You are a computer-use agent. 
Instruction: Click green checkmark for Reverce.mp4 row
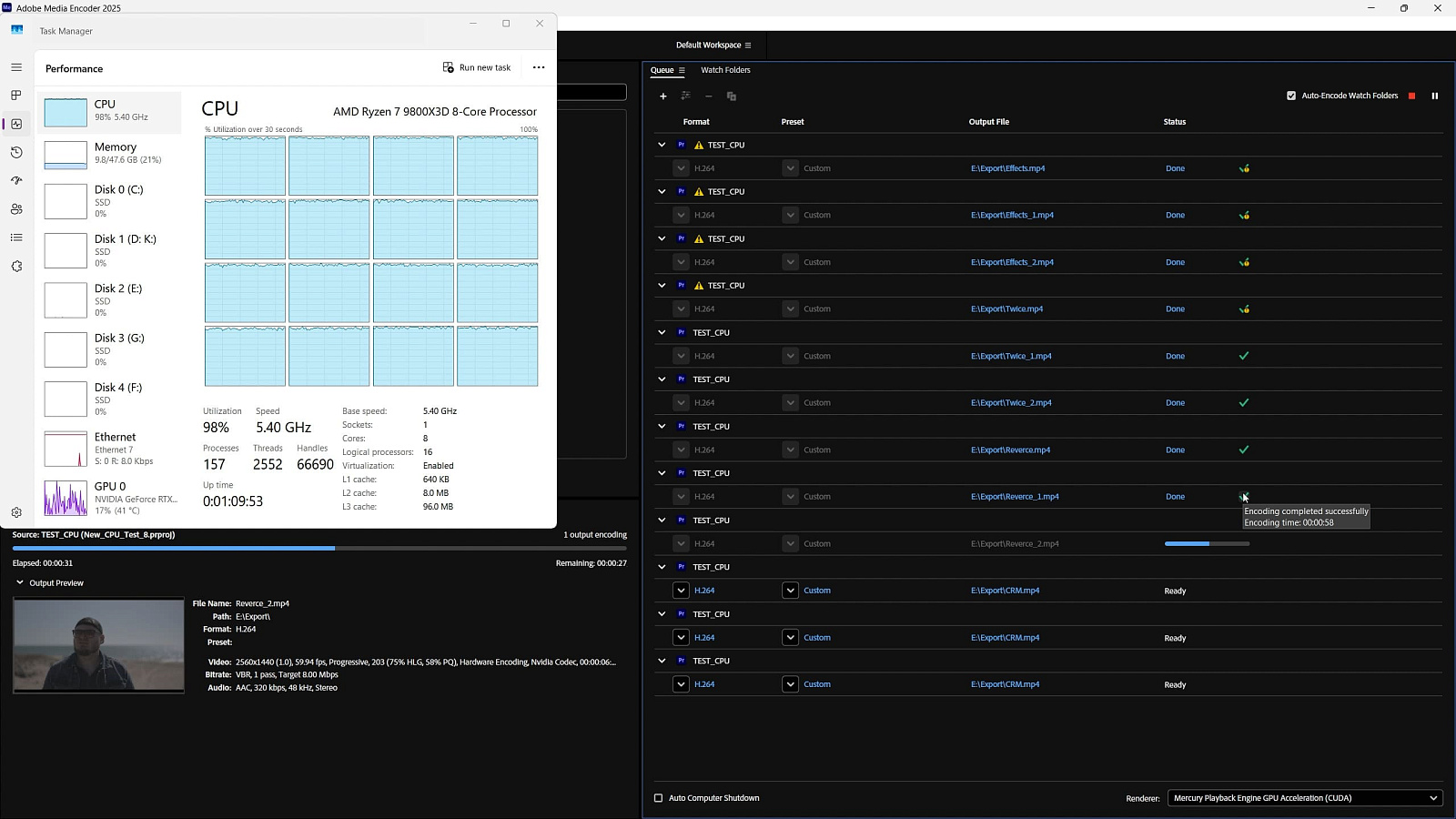point(1244,450)
